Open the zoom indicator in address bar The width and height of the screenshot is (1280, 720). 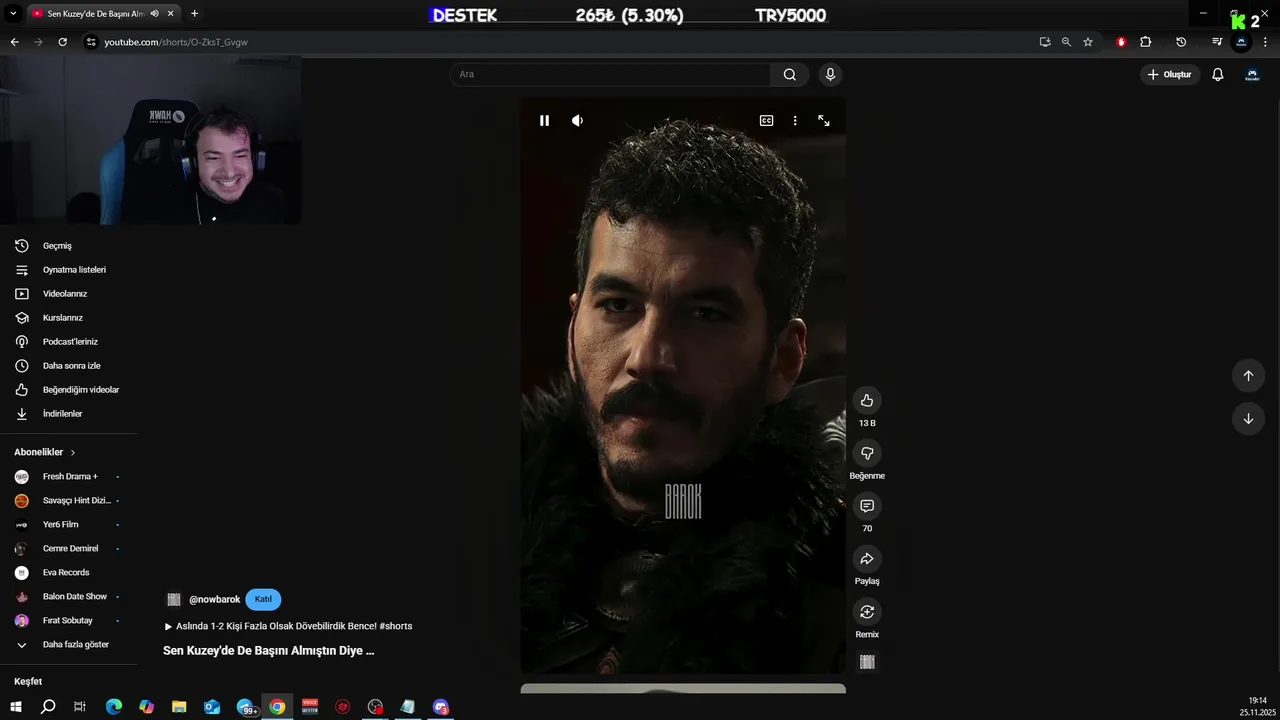1066,42
